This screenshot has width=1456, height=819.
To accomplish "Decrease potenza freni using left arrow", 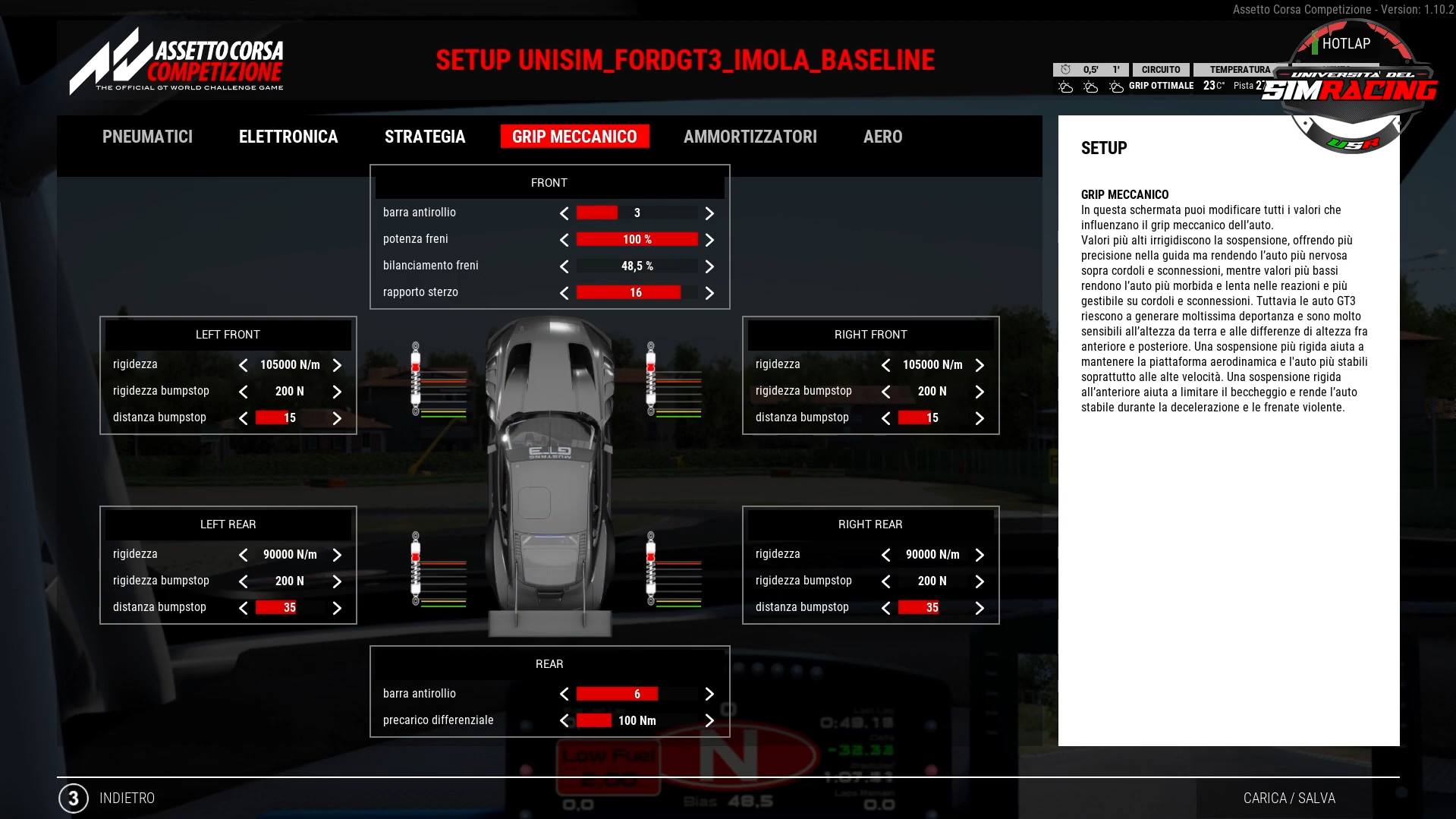I will pos(564,240).
